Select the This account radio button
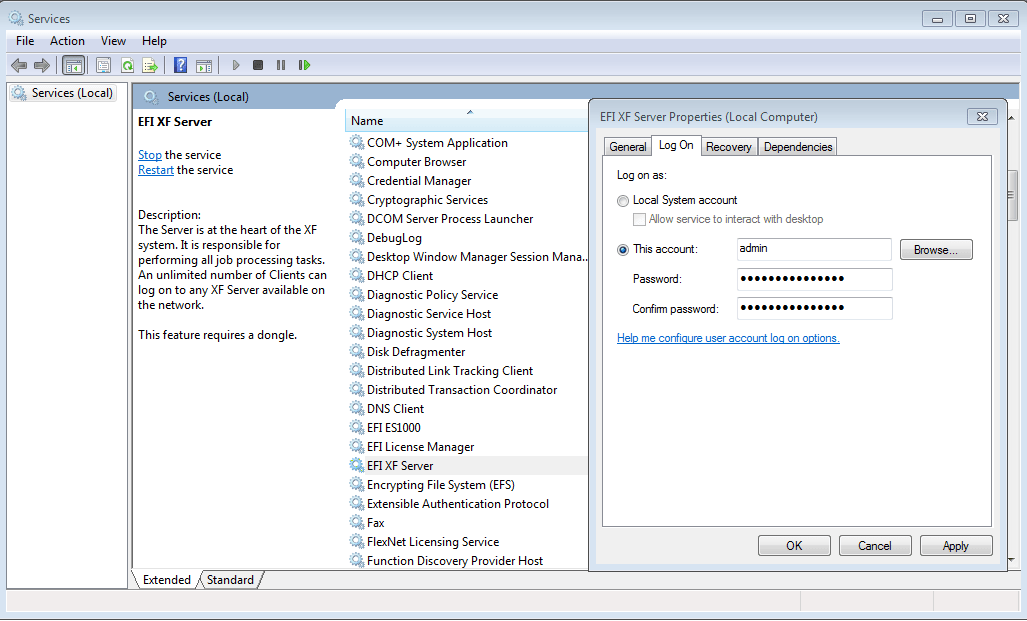The height and width of the screenshot is (621, 1027). (x=623, y=250)
